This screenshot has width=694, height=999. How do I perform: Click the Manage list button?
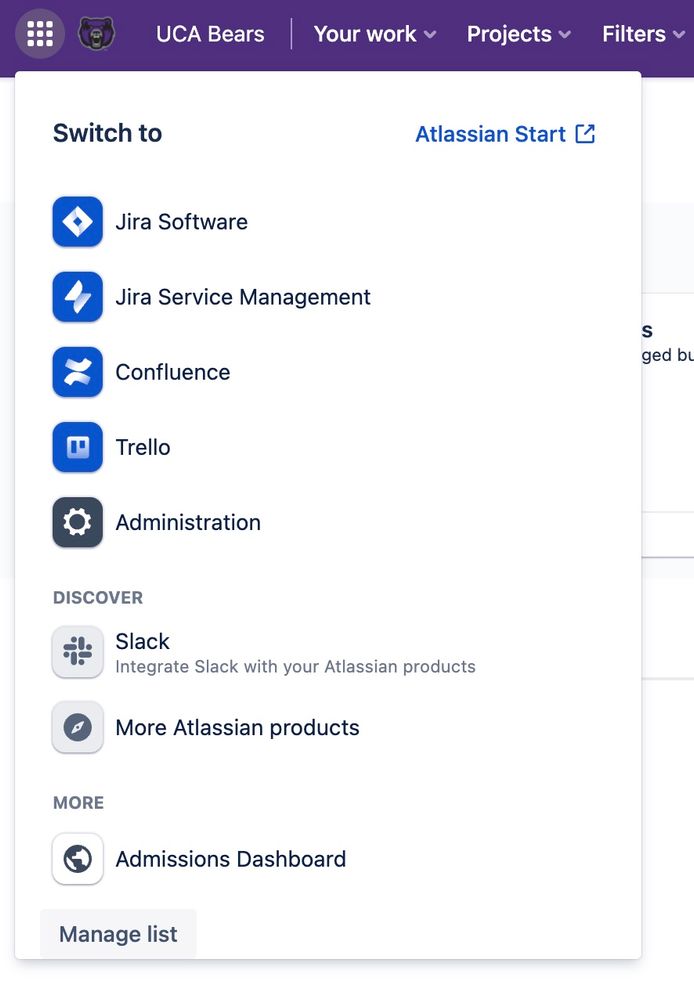point(119,934)
